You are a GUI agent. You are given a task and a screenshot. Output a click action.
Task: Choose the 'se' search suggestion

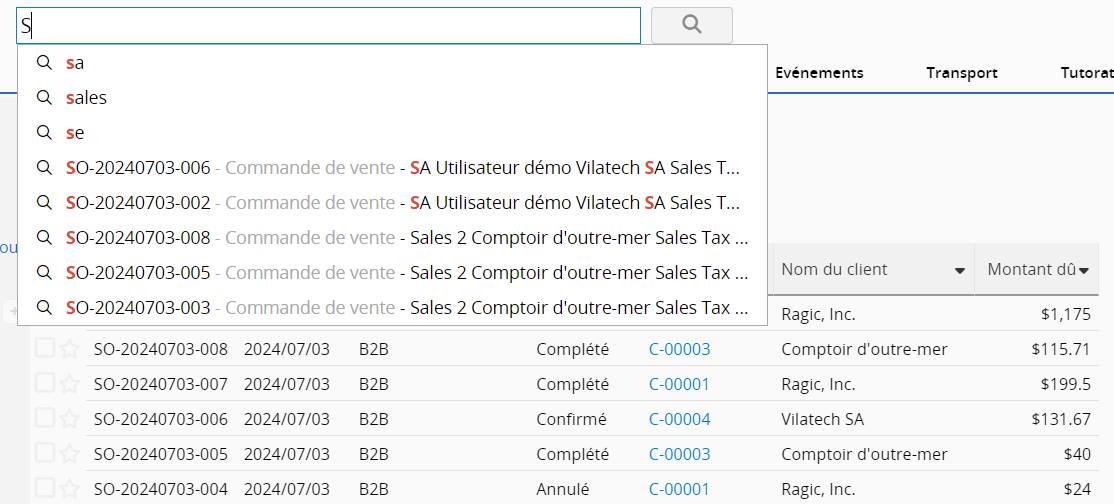coord(75,133)
